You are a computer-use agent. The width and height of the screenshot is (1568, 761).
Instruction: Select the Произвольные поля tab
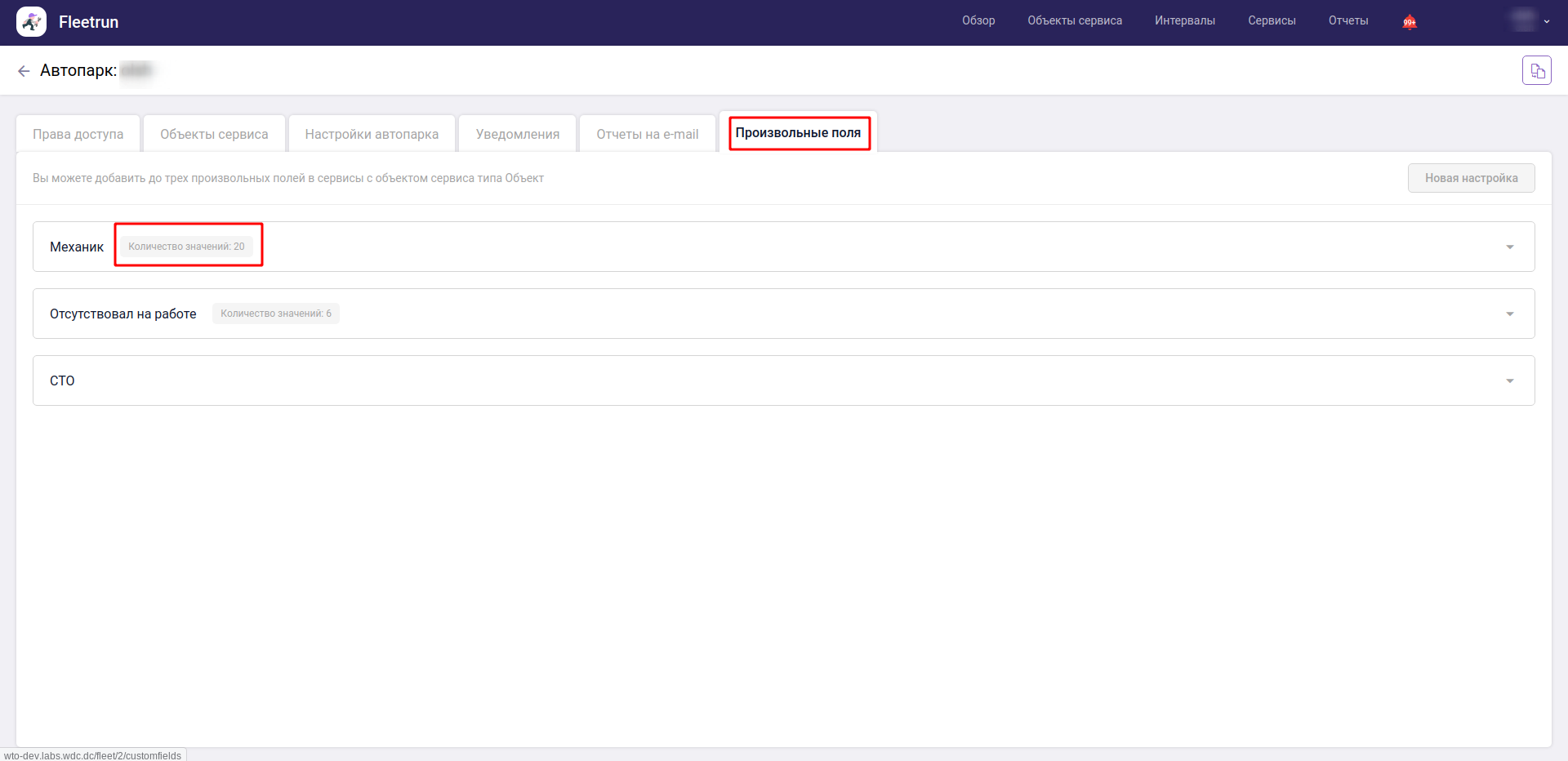pos(798,133)
